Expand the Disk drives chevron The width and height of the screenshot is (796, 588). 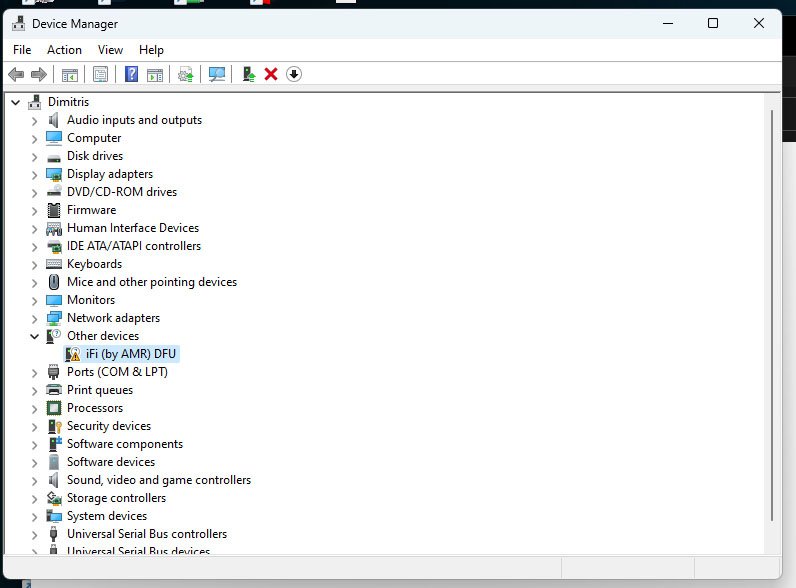coord(35,157)
